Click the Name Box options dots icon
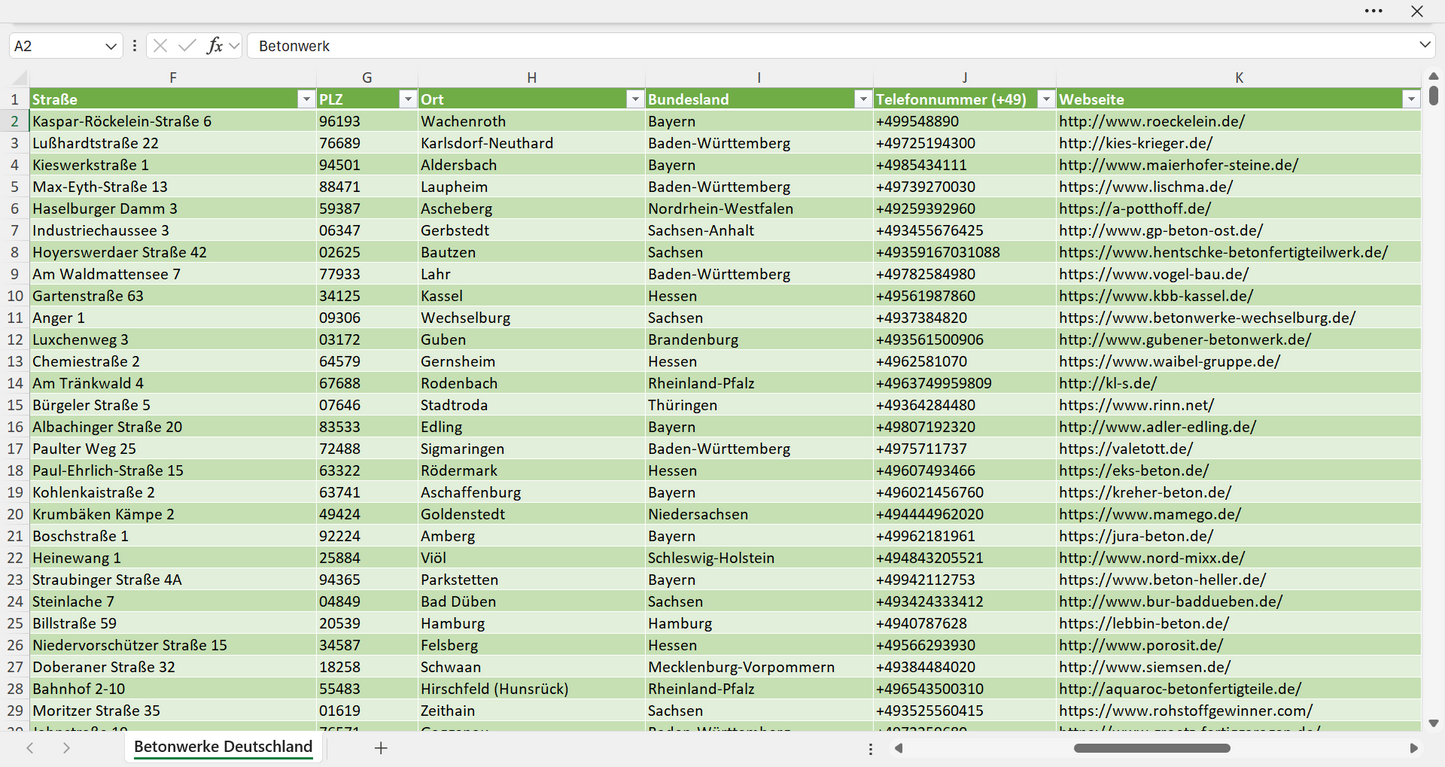Viewport: 1445px width, 767px height. tap(135, 46)
